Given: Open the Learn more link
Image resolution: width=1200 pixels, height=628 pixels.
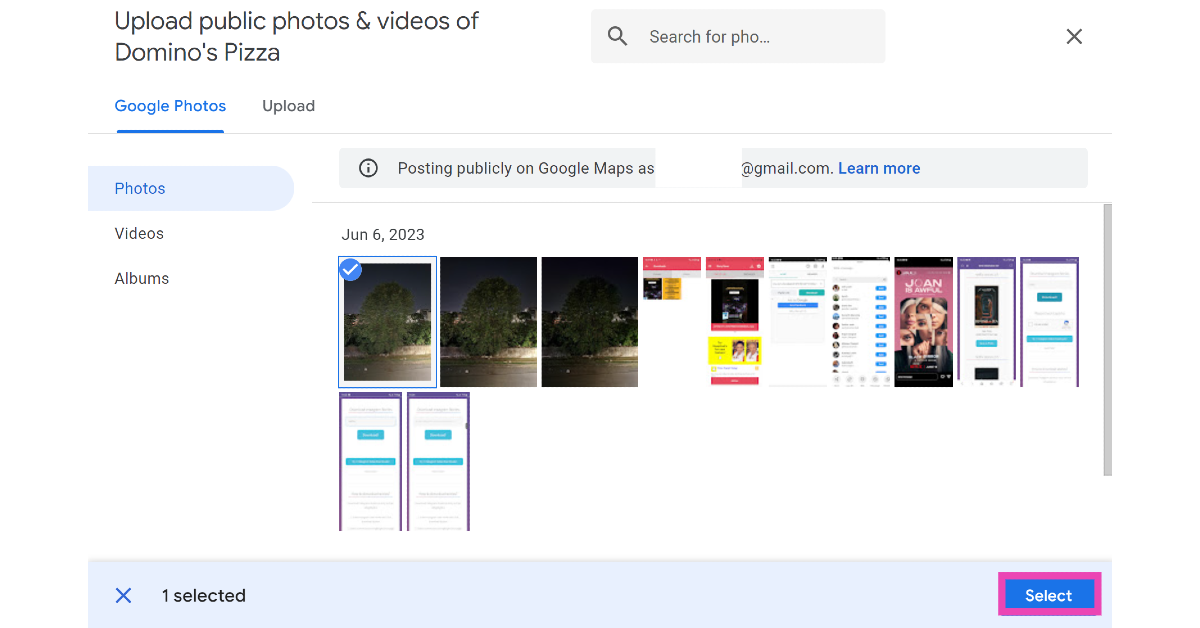Looking at the screenshot, I should [879, 168].
